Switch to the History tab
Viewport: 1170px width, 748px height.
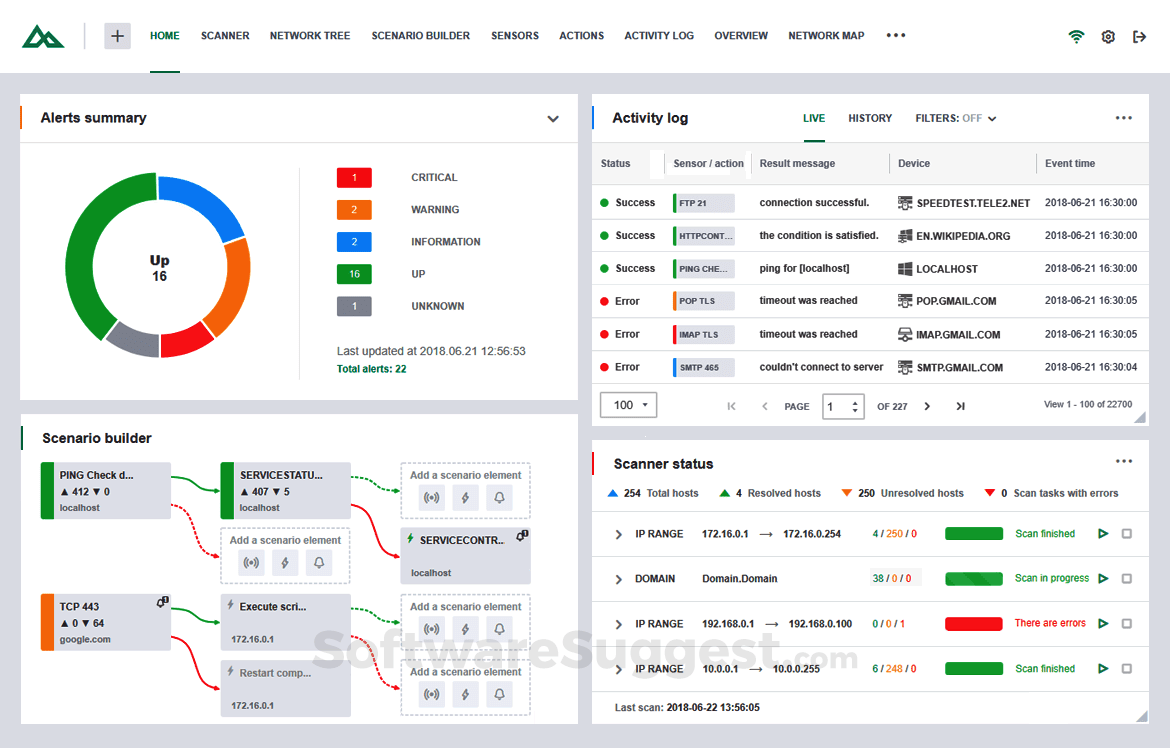(869, 118)
